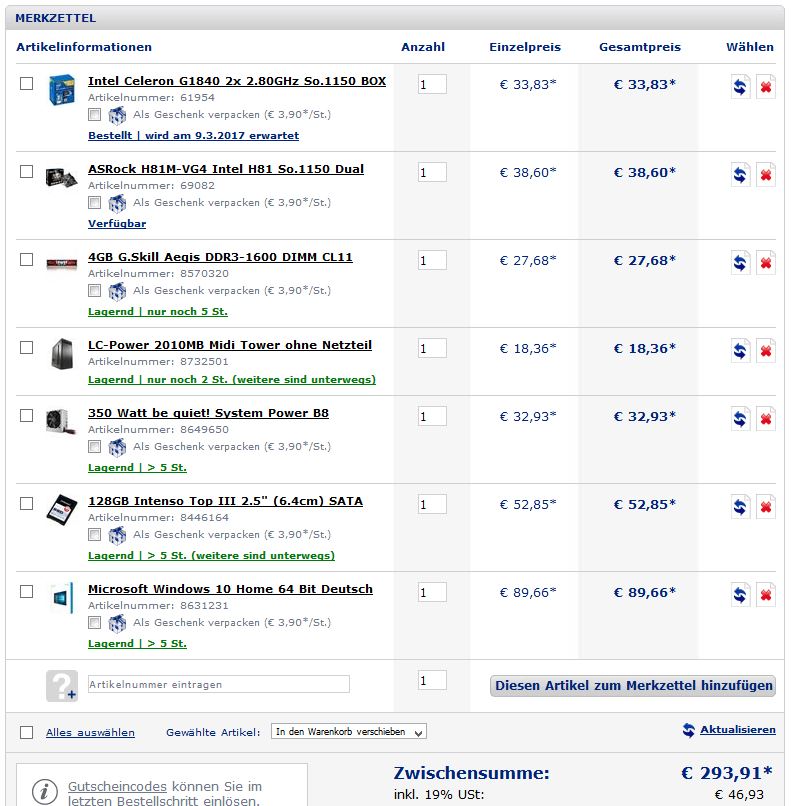Remove LC-Power 2010MB tower with red X

click(x=766, y=351)
